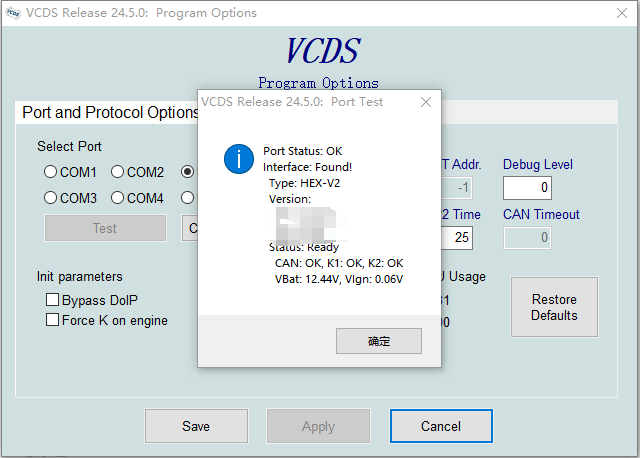Click the 'Port Status: OK' text

(x=302, y=151)
